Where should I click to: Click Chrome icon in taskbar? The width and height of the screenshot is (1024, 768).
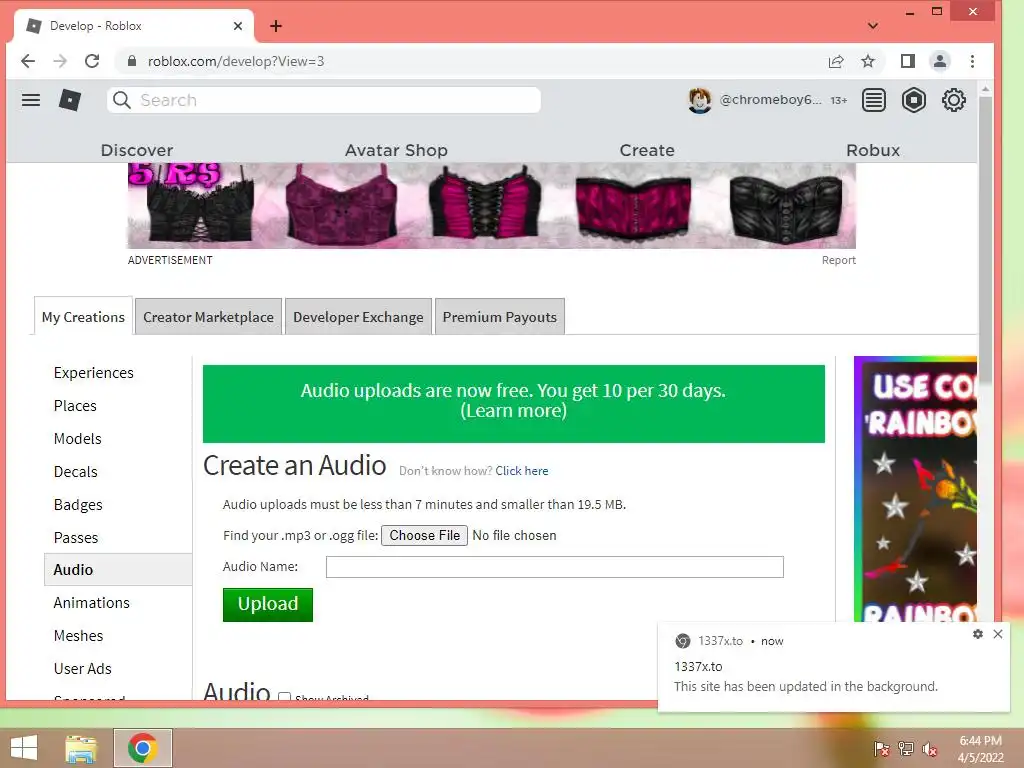142,748
